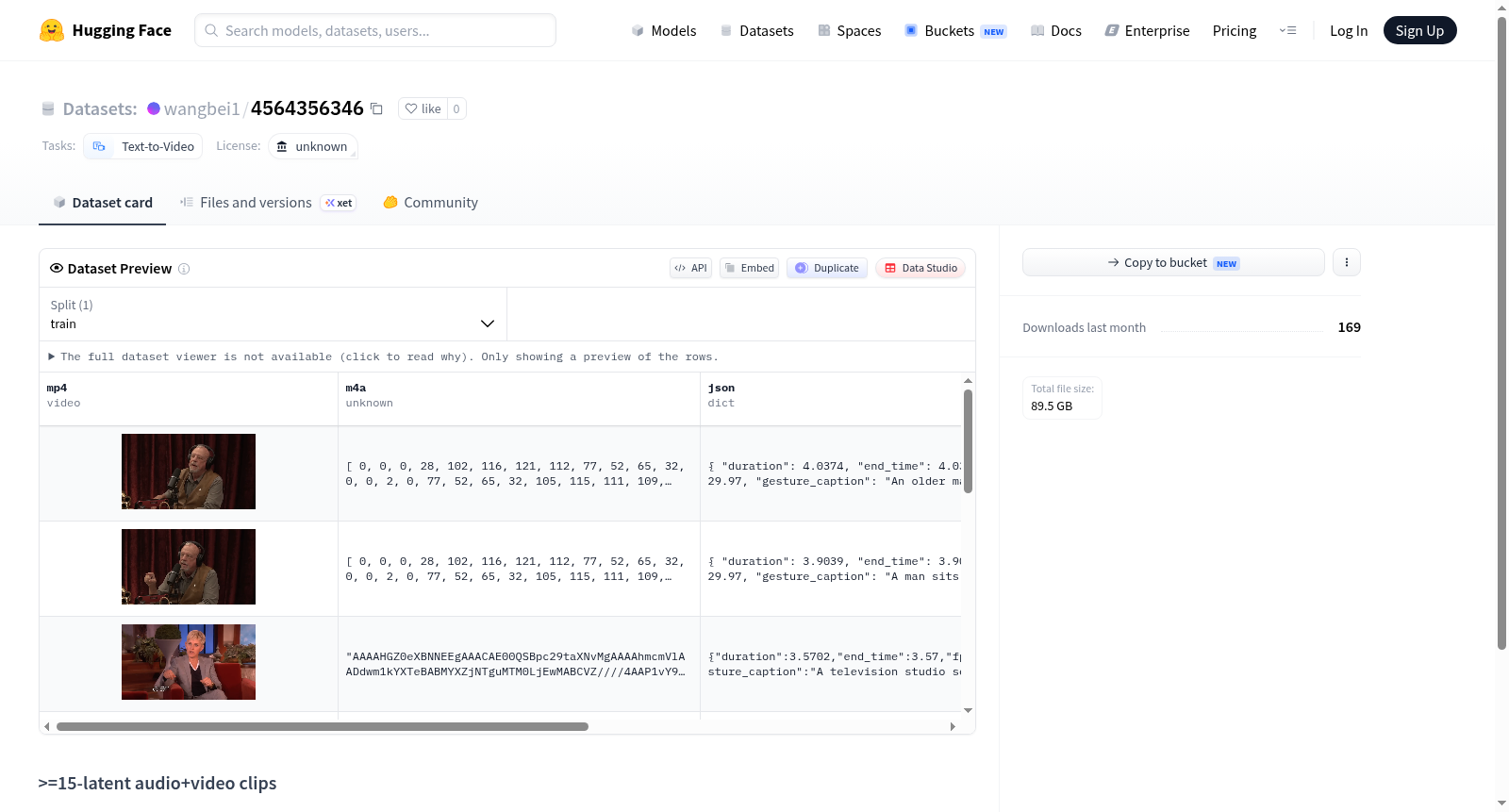Click the Embed button
The height and width of the screenshot is (812, 1509).
click(750, 268)
